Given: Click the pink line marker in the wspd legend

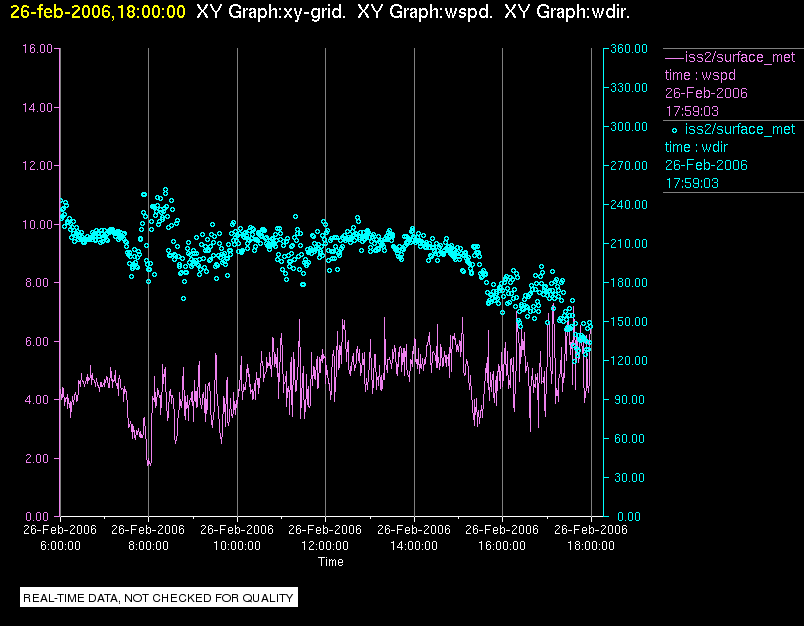Looking at the screenshot, I should 674,57.
